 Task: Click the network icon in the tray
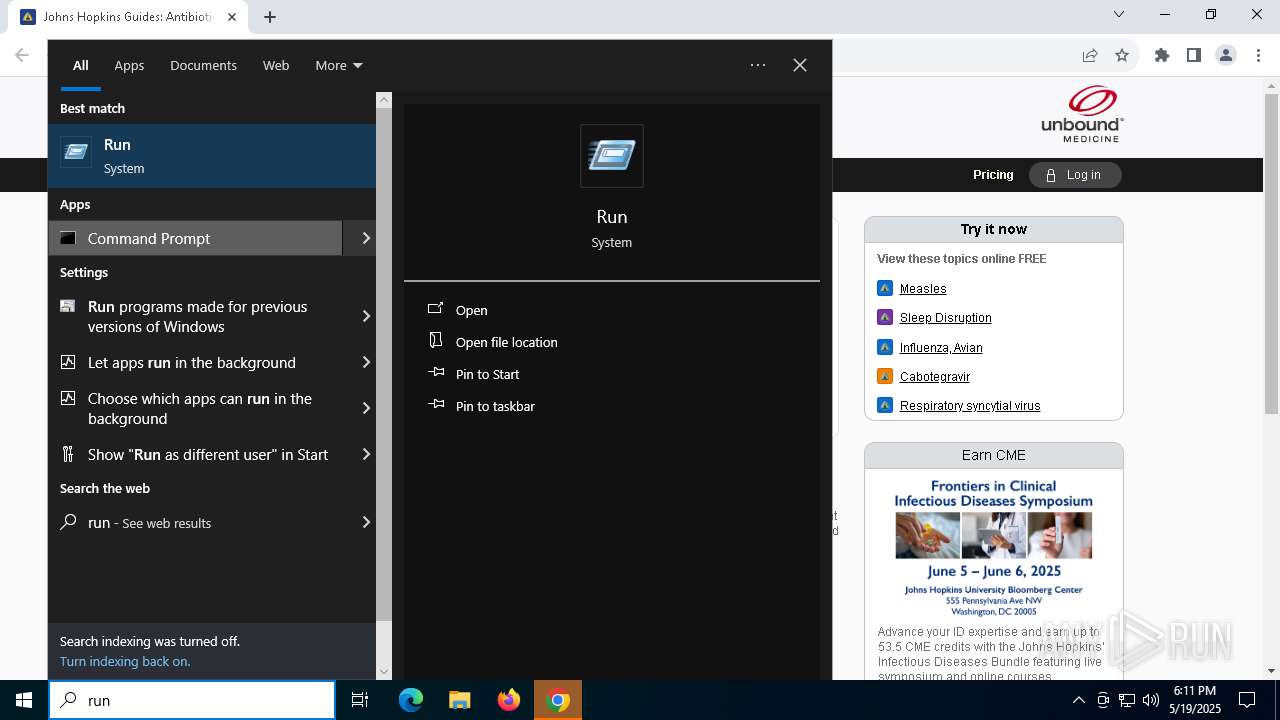[1127, 700]
